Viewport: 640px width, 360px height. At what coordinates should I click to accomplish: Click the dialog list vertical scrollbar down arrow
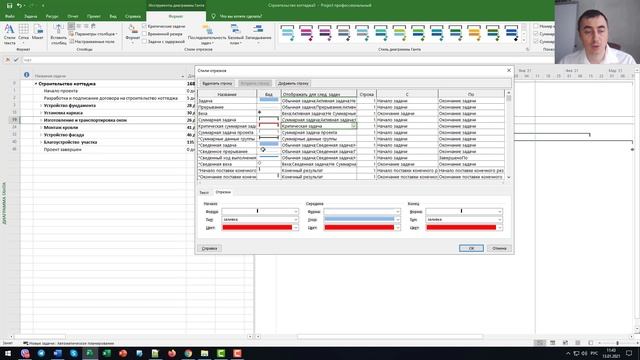[x=509, y=177]
